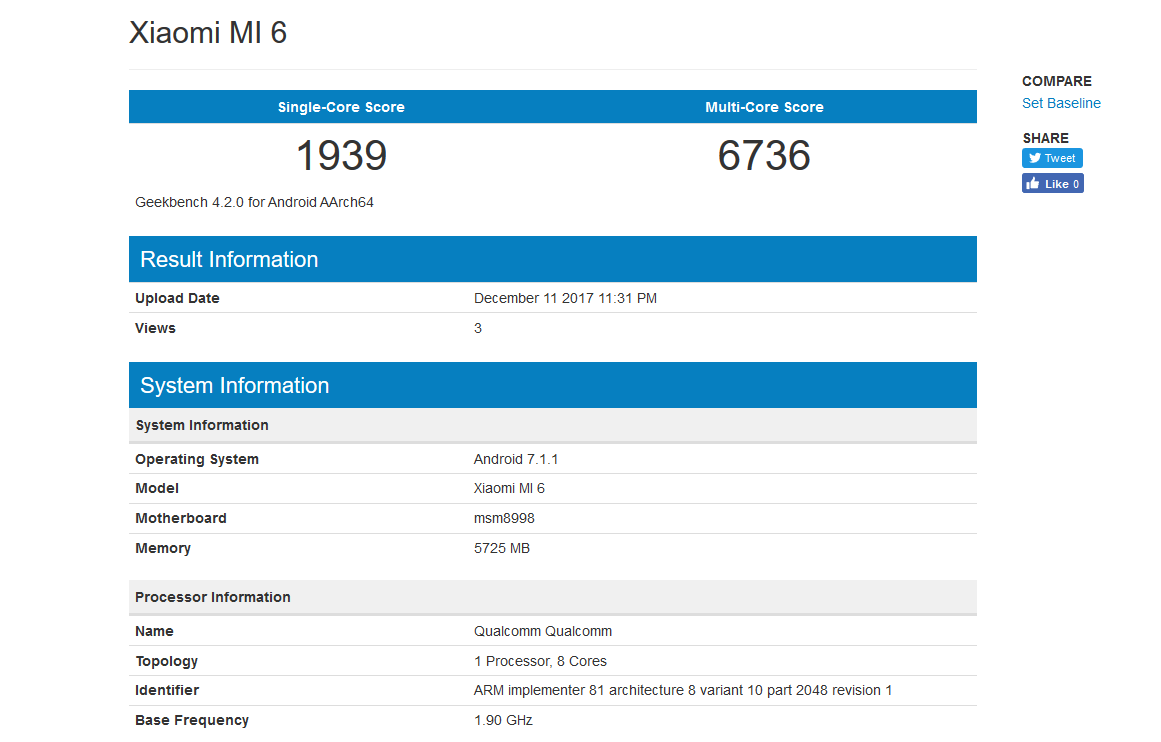Click the COMPARE sidebar heading
The width and height of the screenshot is (1161, 742).
click(1057, 81)
